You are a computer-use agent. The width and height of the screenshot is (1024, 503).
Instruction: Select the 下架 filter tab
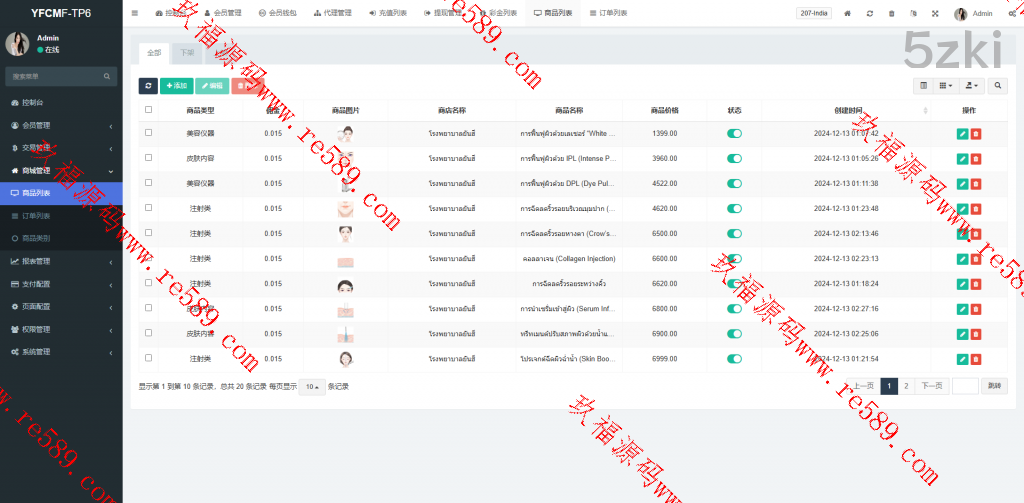point(186,52)
